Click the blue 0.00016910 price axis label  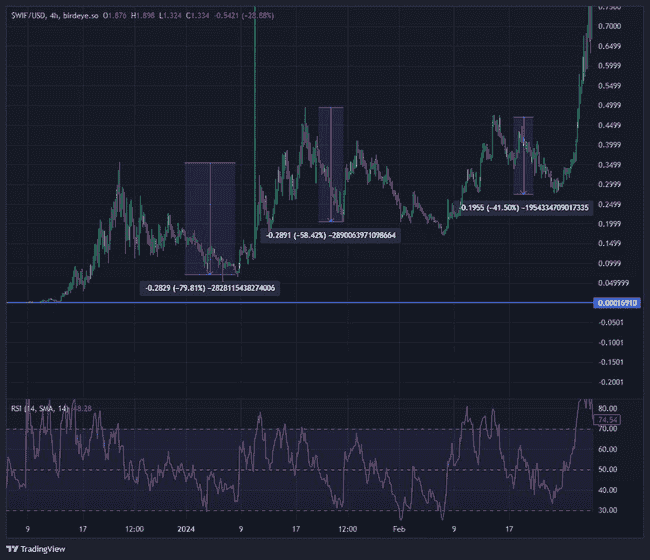coord(617,303)
